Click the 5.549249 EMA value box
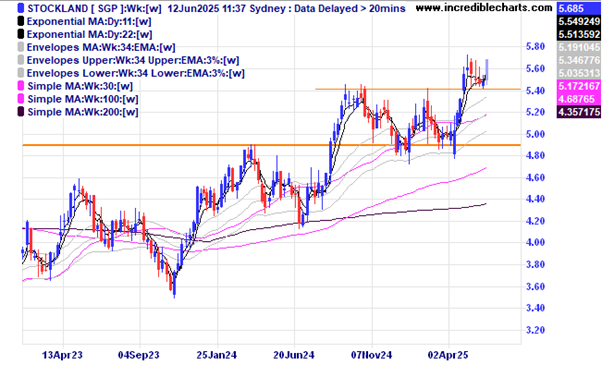Image resolution: width=602 pixels, height=365 pixels. click(579, 21)
